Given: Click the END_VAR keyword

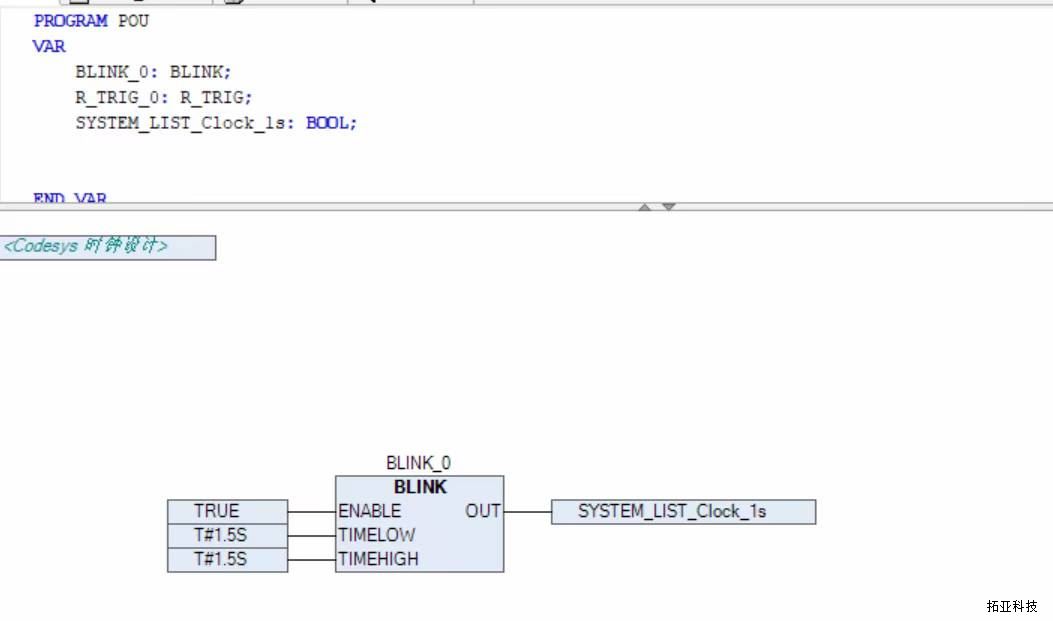Looking at the screenshot, I should click(x=70, y=199).
